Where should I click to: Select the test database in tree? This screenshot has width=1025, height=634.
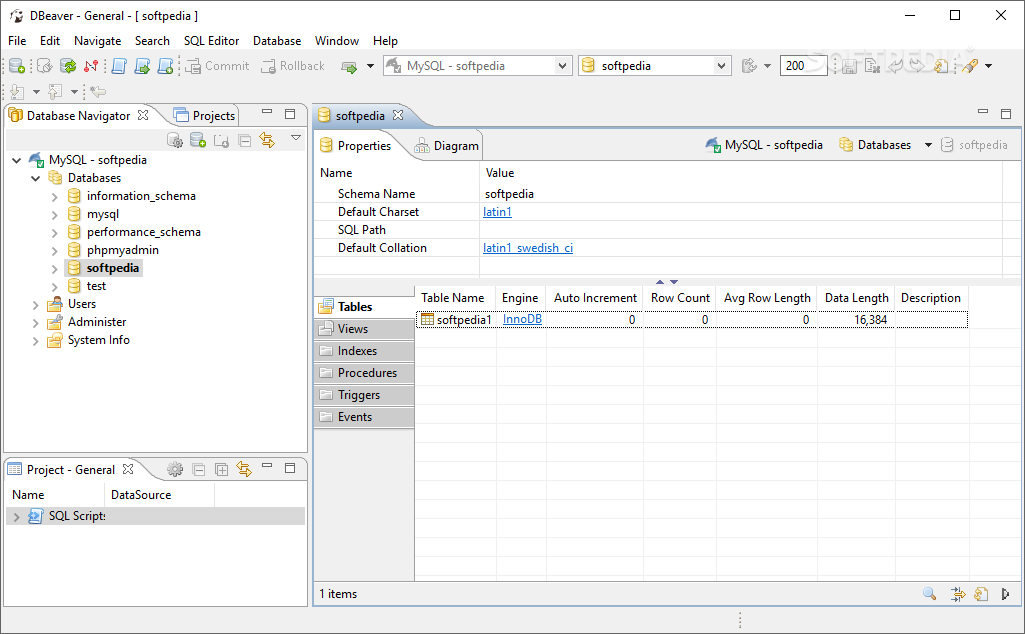click(x=95, y=286)
